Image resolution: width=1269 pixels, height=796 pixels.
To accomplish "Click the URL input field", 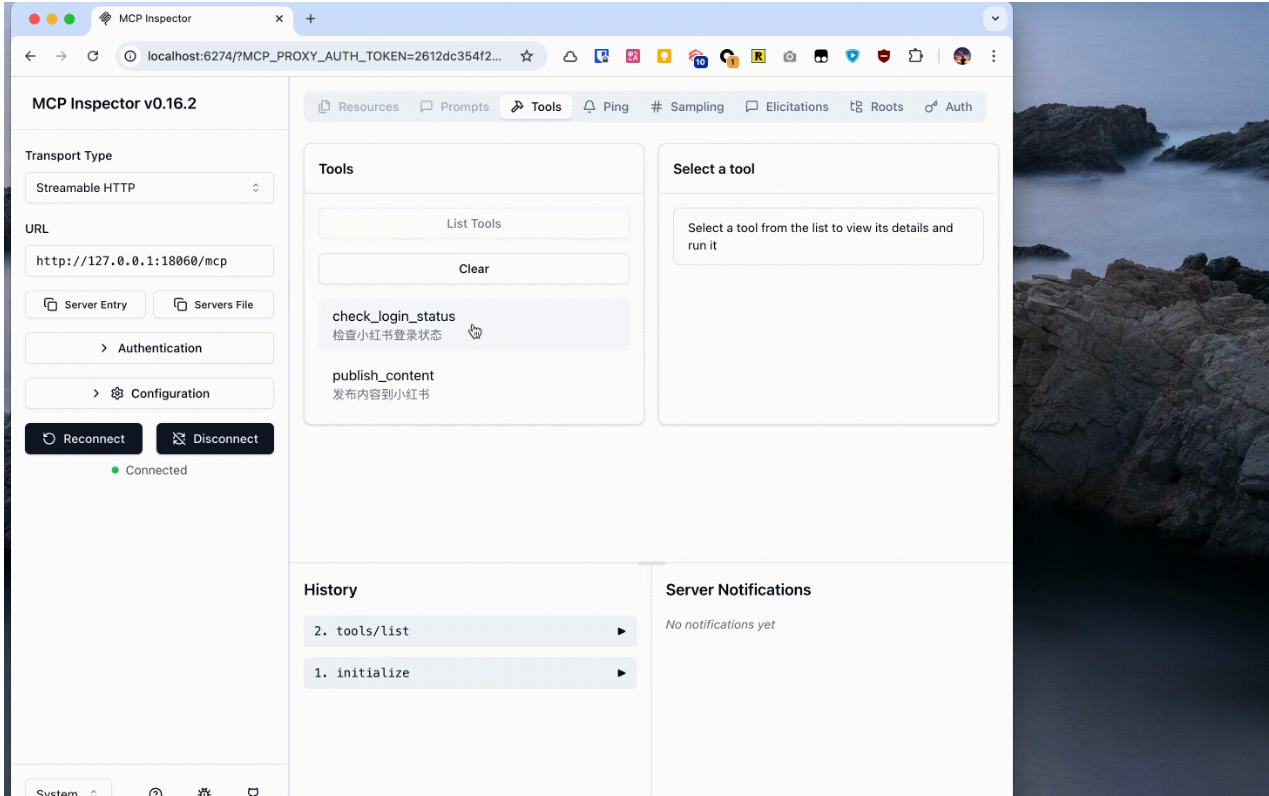I will [149, 261].
